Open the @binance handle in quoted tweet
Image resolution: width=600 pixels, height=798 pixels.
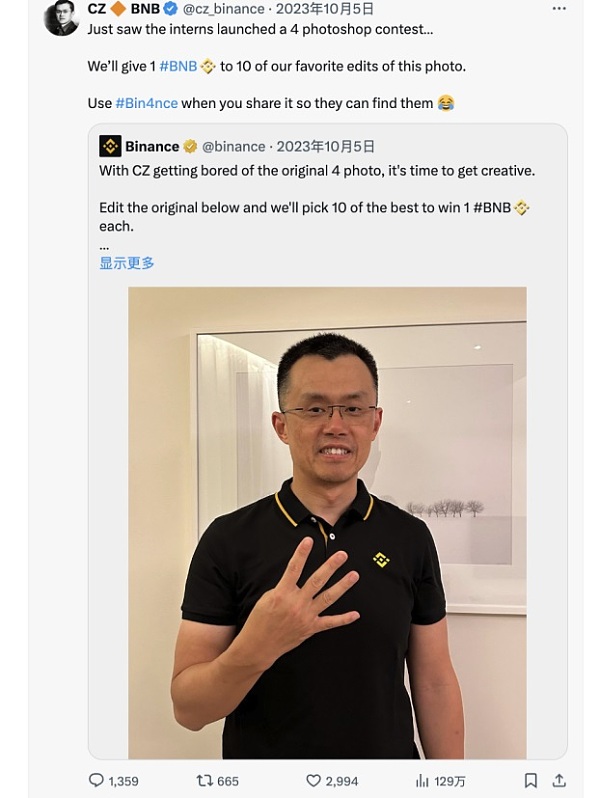pyautogui.click(x=234, y=147)
